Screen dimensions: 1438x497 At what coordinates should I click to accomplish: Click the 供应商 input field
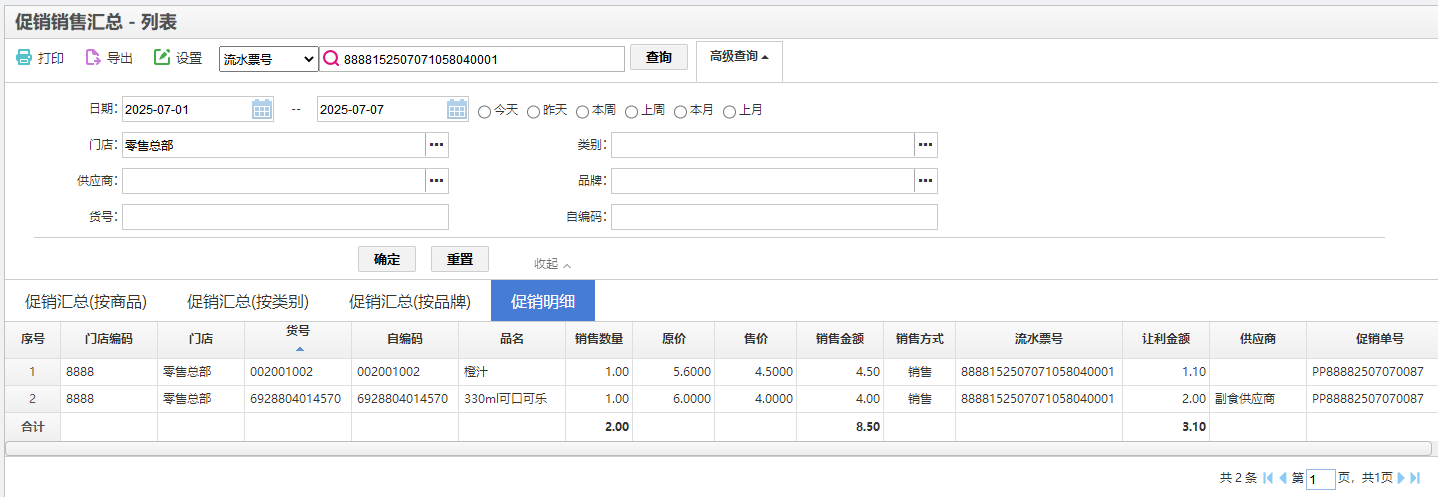point(274,181)
